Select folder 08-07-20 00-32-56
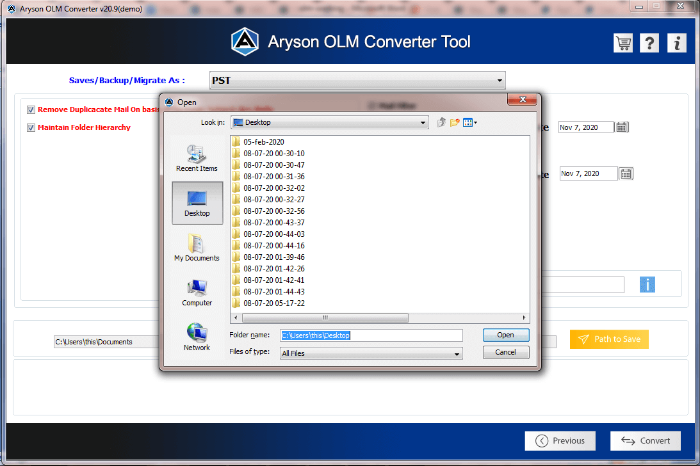This screenshot has height=466, width=700. [269, 211]
